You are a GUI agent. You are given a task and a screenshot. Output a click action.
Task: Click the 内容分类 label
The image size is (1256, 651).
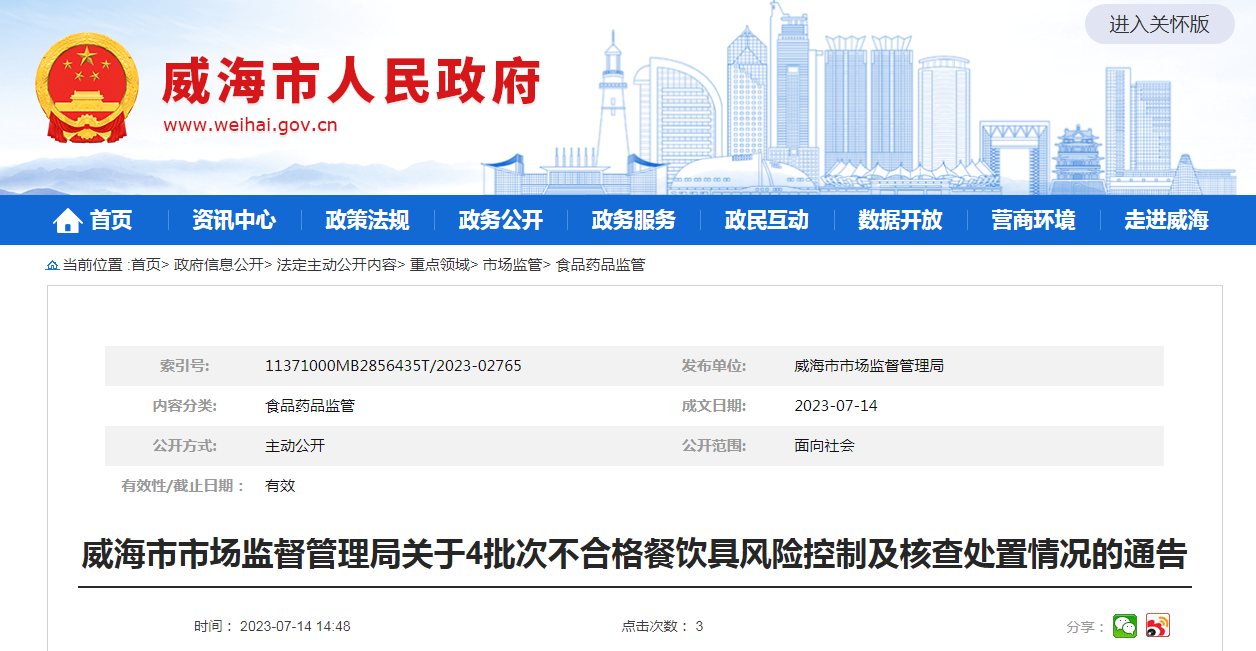(x=185, y=406)
